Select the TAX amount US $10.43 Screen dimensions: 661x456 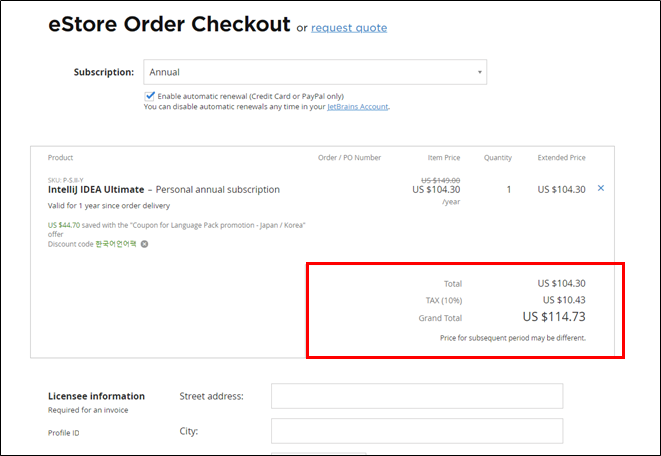(x=564, y=300)
